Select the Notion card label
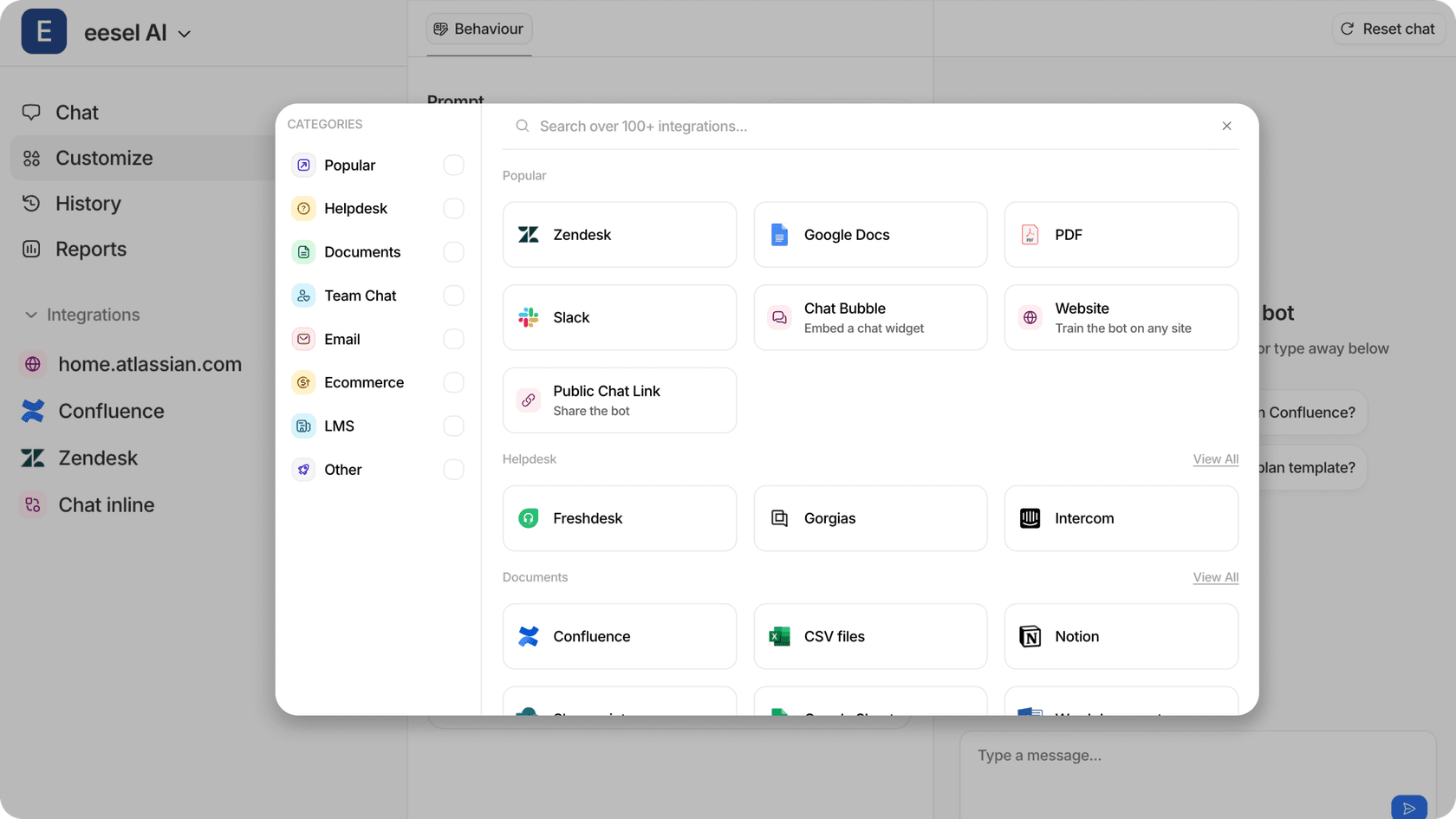Viewport: 1456px width, 819px height. [x=1076, y=636]
